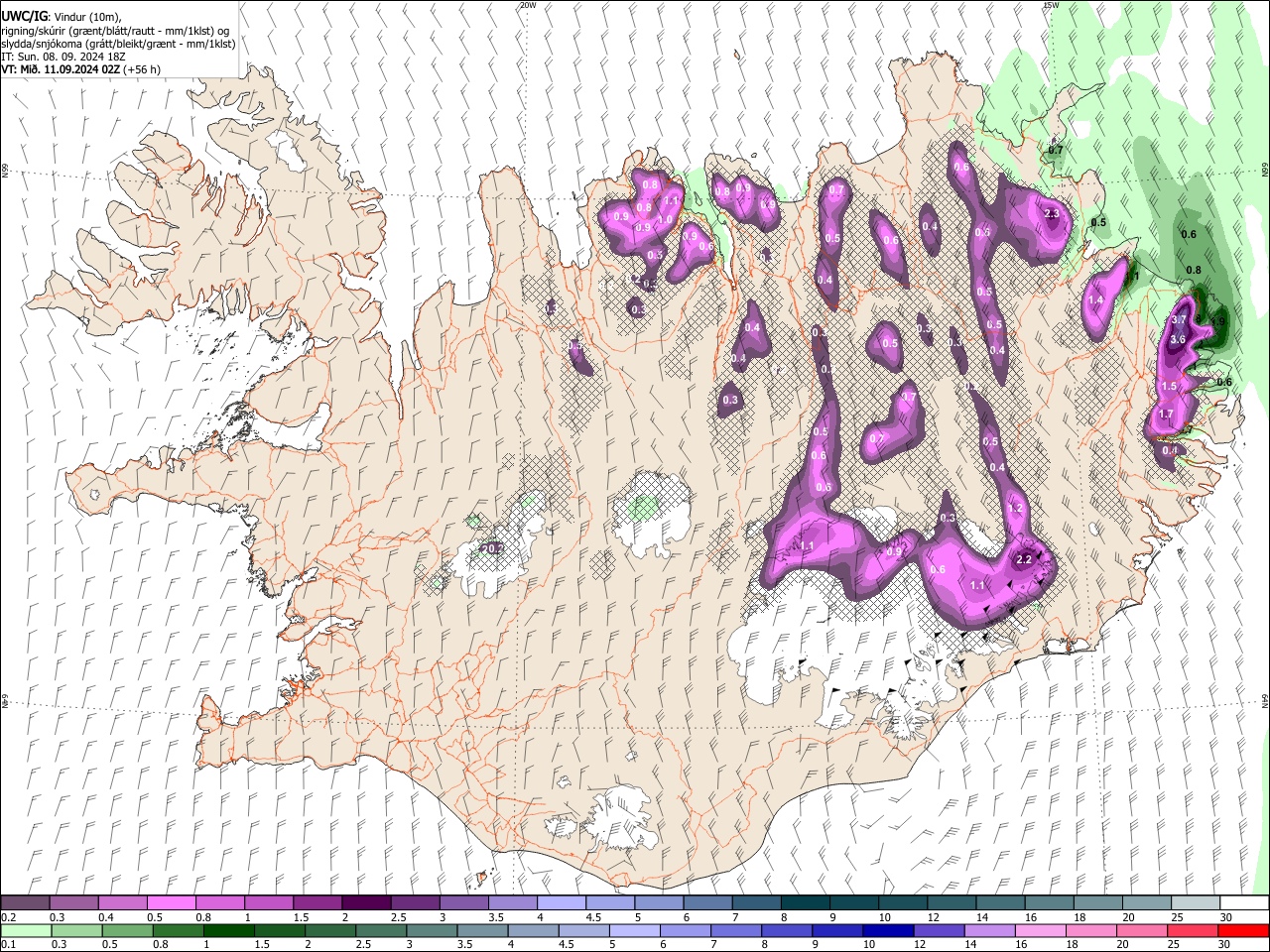Click the '1.5' value on the east coast
Image resolution: width=1270 pixels, height=952 pixels.
(1169, 386)
